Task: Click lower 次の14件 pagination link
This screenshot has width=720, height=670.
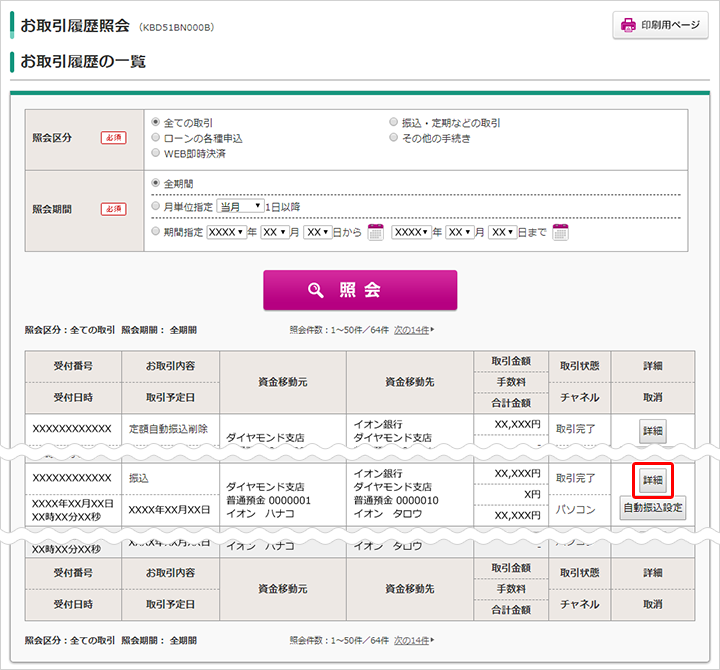Action: click(x=413, y=641)
